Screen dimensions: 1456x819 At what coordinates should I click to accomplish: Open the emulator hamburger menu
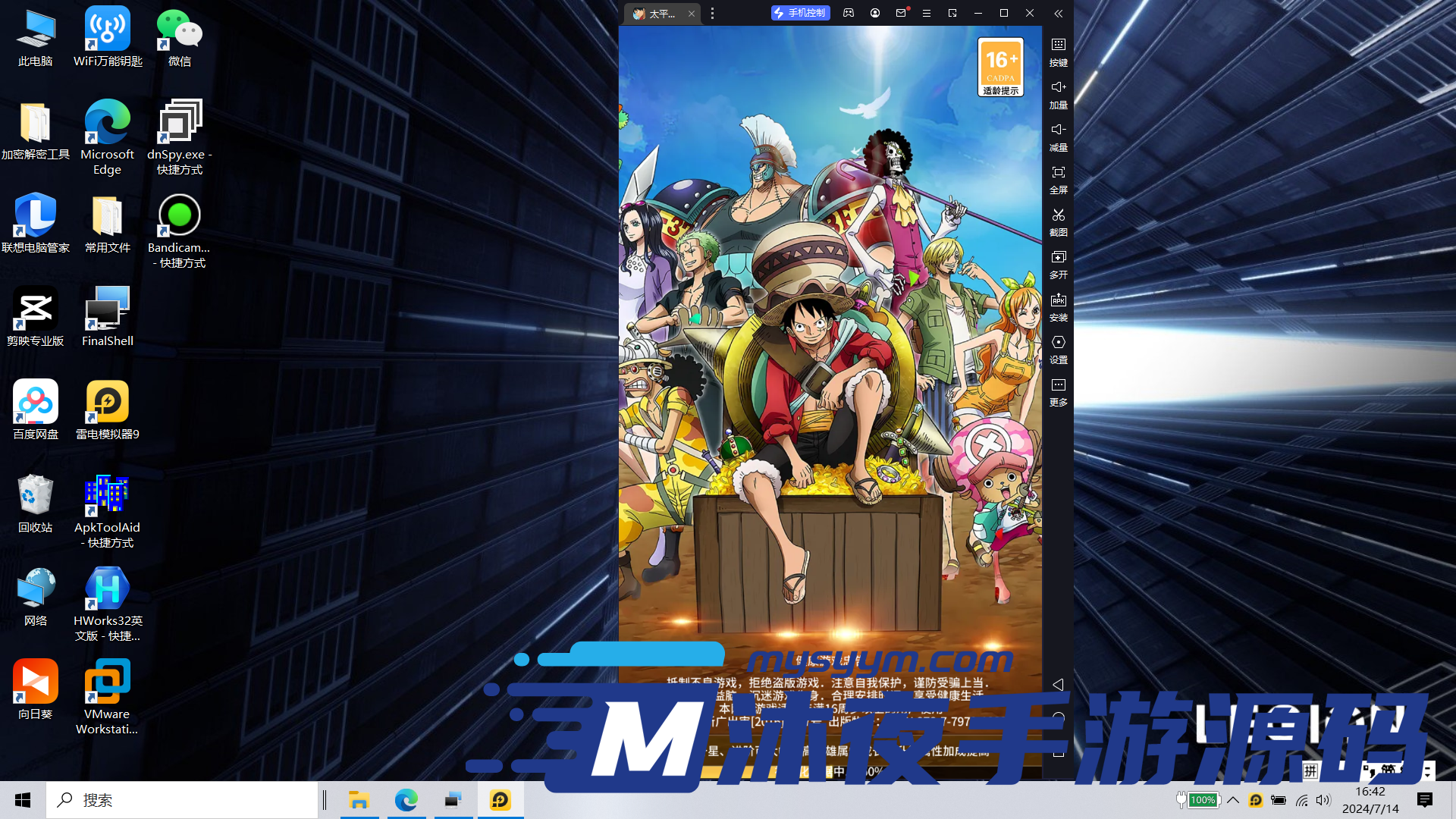click(926, 13)
